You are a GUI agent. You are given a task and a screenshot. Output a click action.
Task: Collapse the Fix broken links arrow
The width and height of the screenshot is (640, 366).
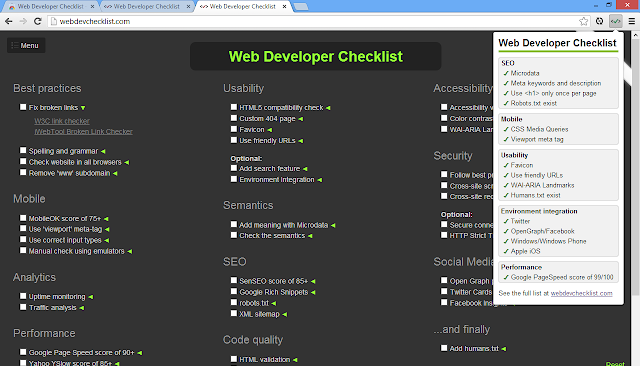(x=83, y=108)
